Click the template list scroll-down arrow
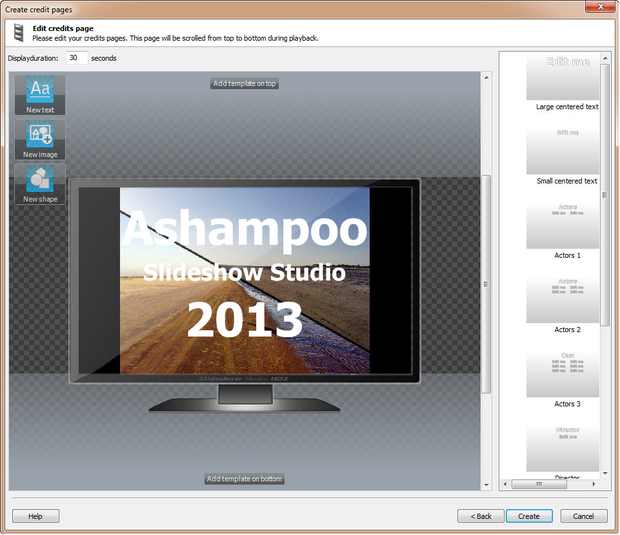Screen dimensions: 620x535 click(605, 473)
